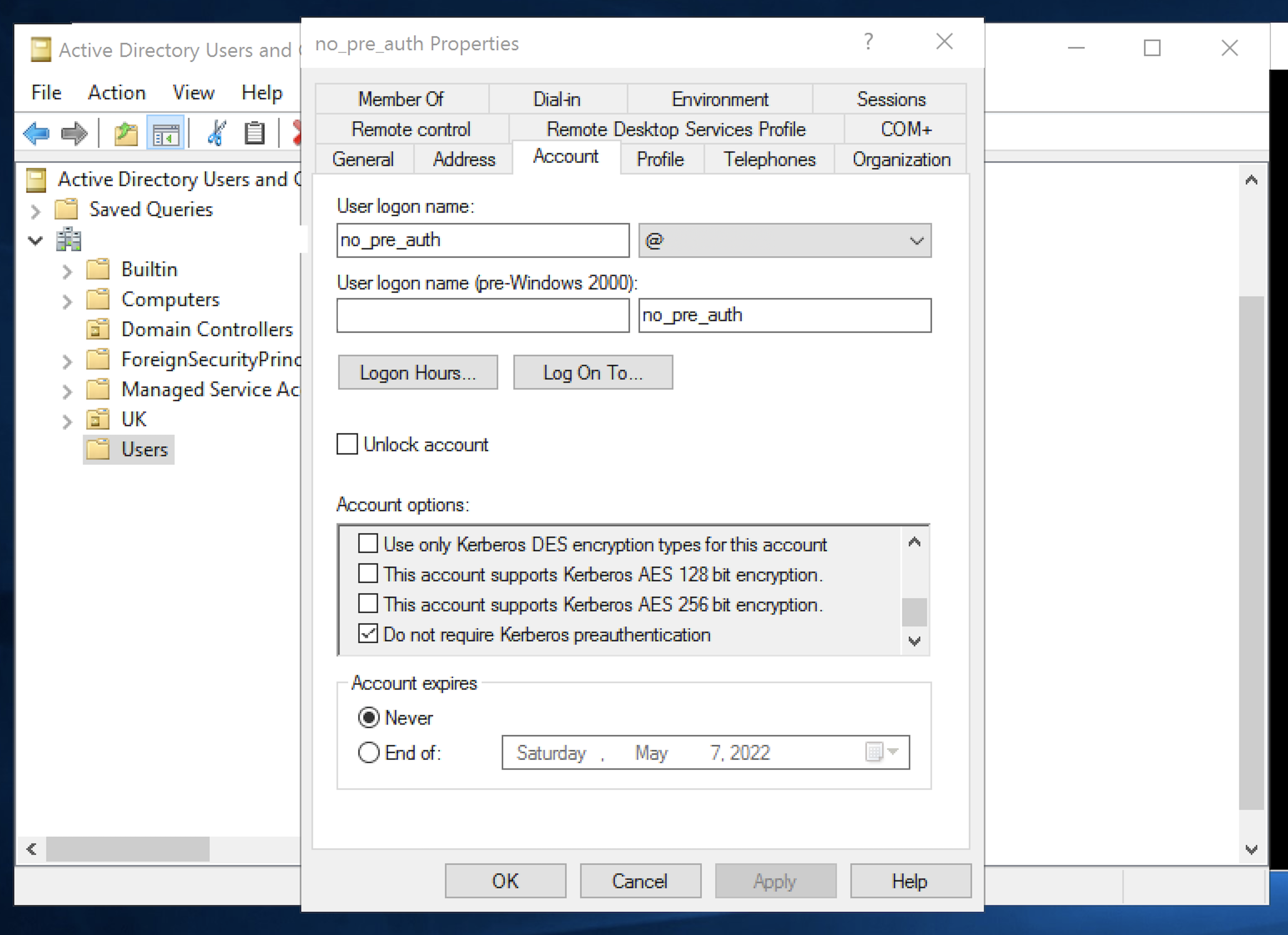The height and width of the screenshot is (935, 1288).
Task: Expand the Computers container
Action: click(x=67, y=301)
